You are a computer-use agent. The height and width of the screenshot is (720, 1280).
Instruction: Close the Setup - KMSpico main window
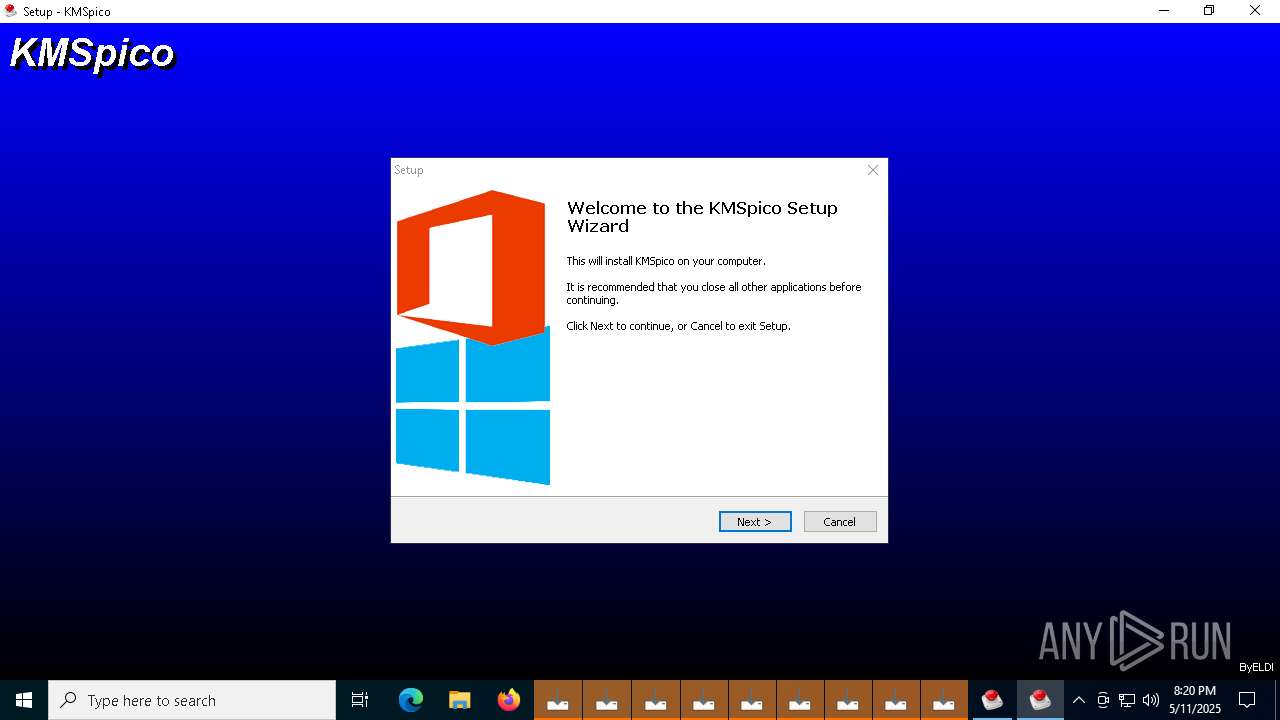pos(1255,11)
